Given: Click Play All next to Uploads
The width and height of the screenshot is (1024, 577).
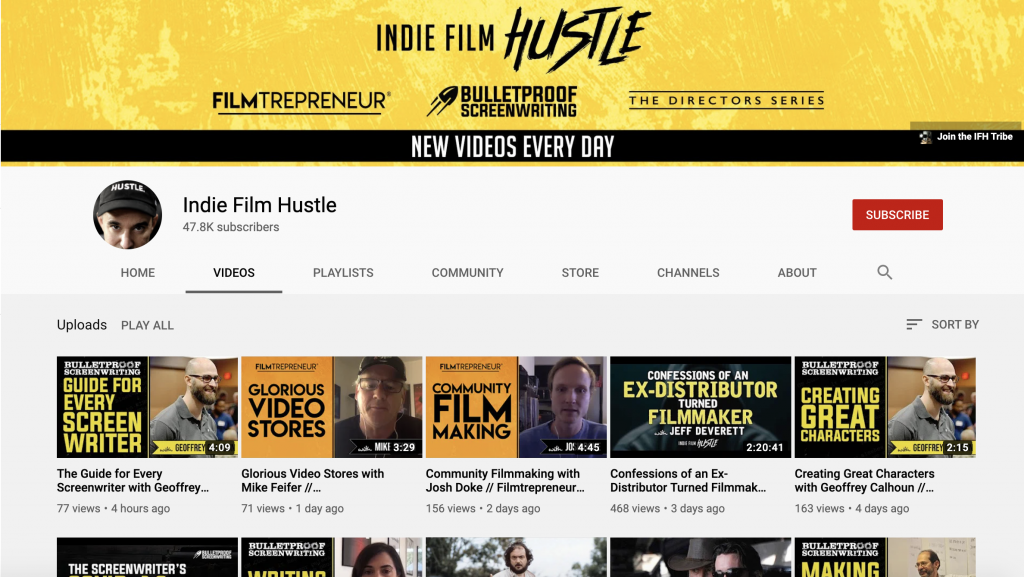Looking at the screenshot, I should [147, 325].
